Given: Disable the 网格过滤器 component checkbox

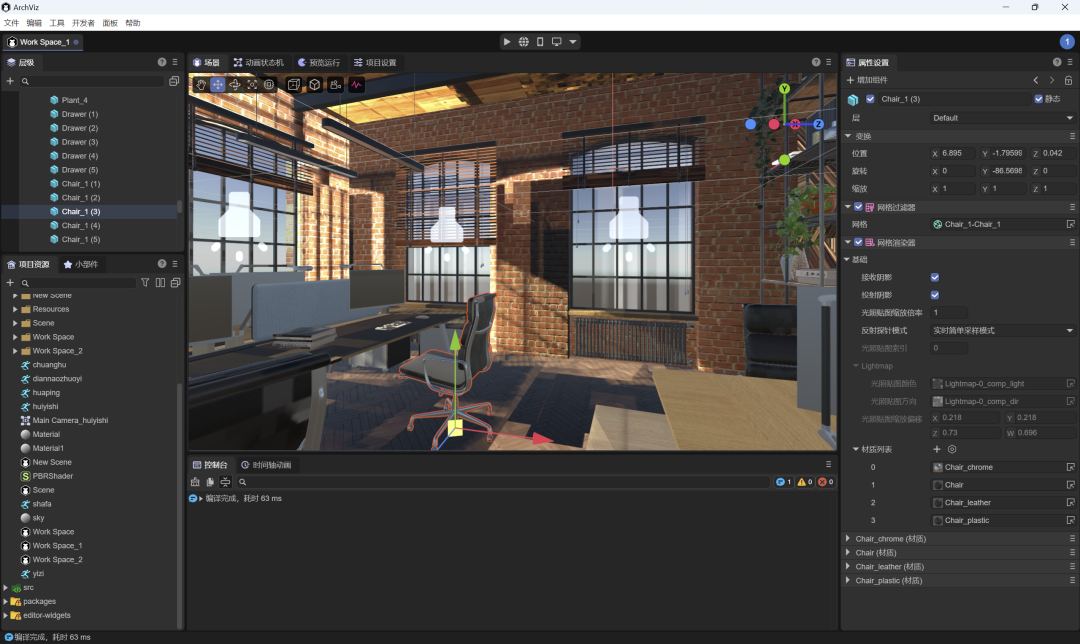Looking at the screenshot, I should (858, 207).
